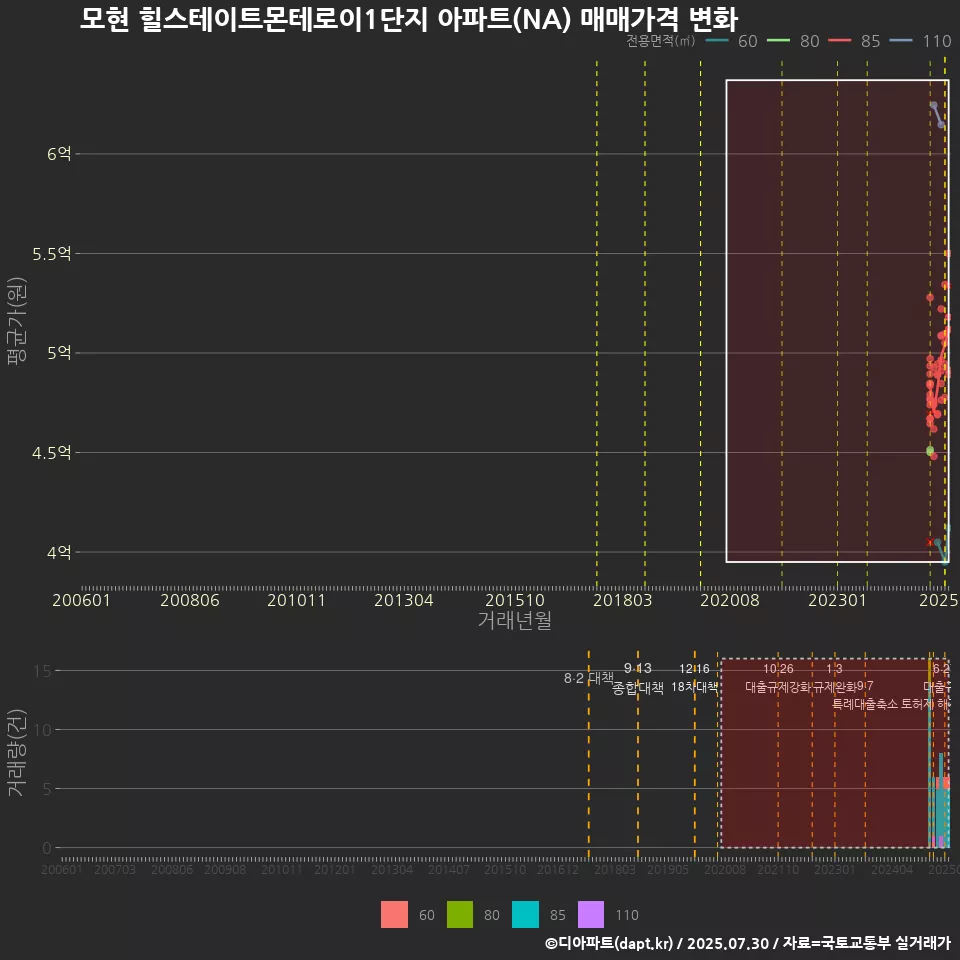Click 201201 on the volume chart x-axis
The height and width of the screenshot is (960, 960).
tap(334, 869)
